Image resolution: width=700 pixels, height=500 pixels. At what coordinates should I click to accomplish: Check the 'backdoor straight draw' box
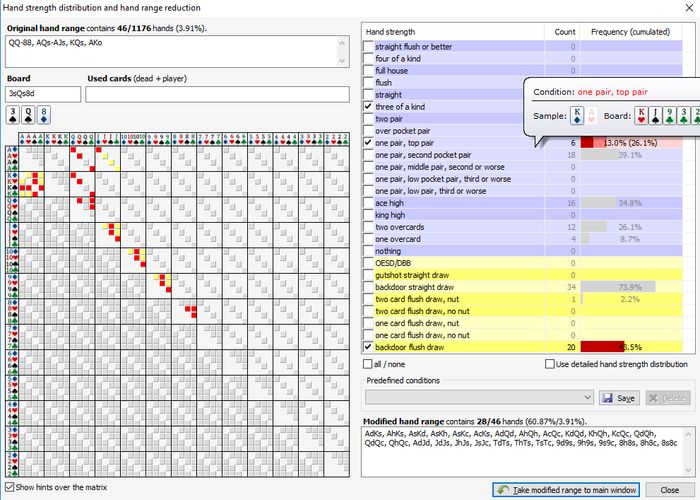coord(368,287)
